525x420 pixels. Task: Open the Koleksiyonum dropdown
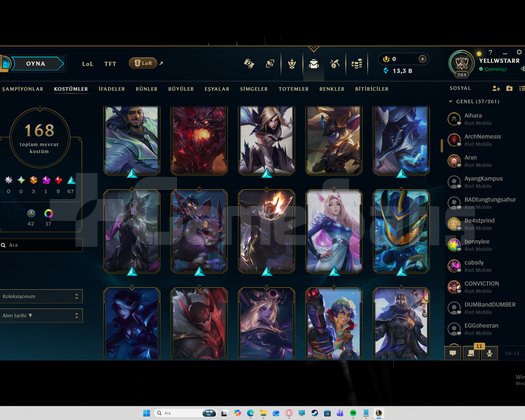click(x=41, y=296)
